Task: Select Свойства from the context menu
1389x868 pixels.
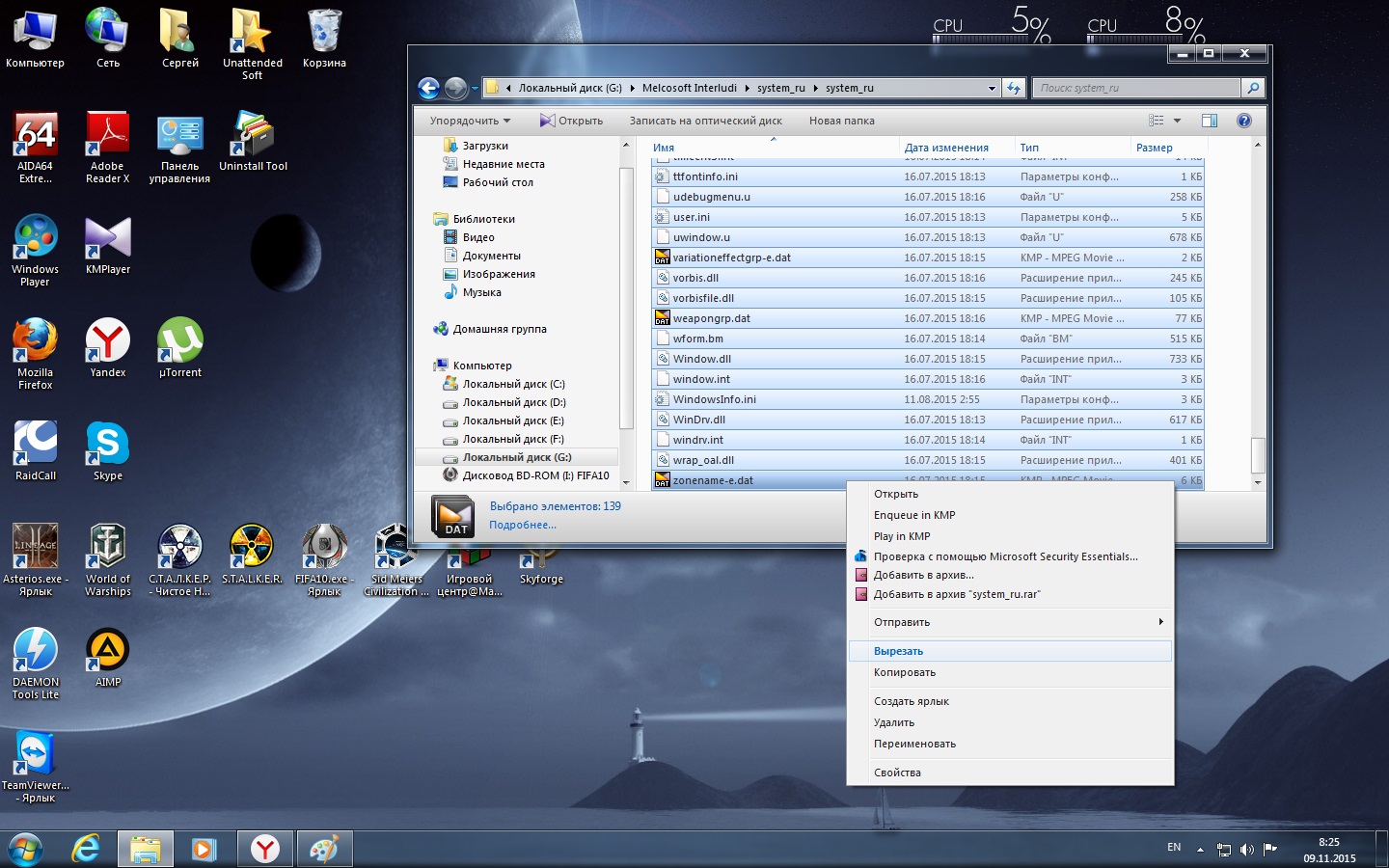Action: pos(897,773)
